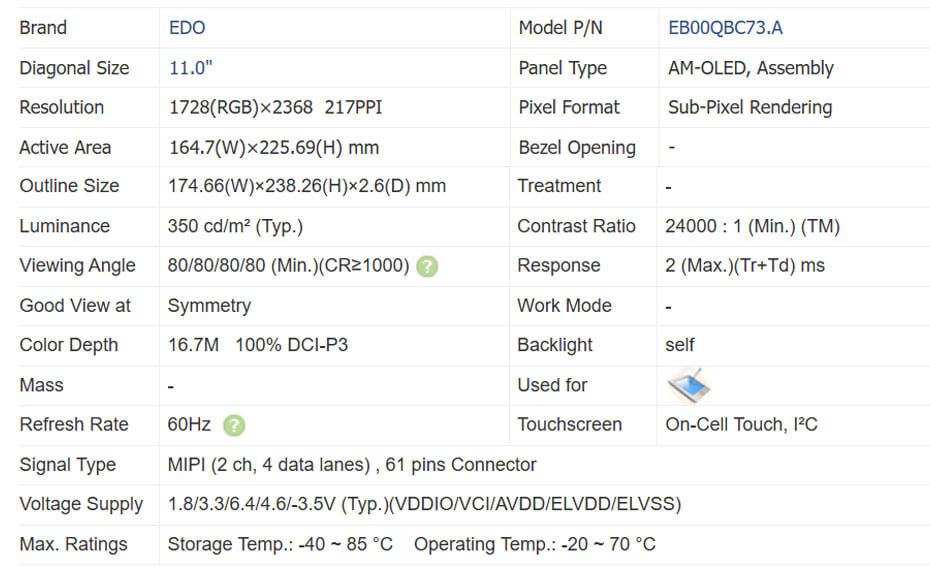Click the help icon beside Viewing Angle value
Viewport: 930px width, 583px height.
pos(427,266)
